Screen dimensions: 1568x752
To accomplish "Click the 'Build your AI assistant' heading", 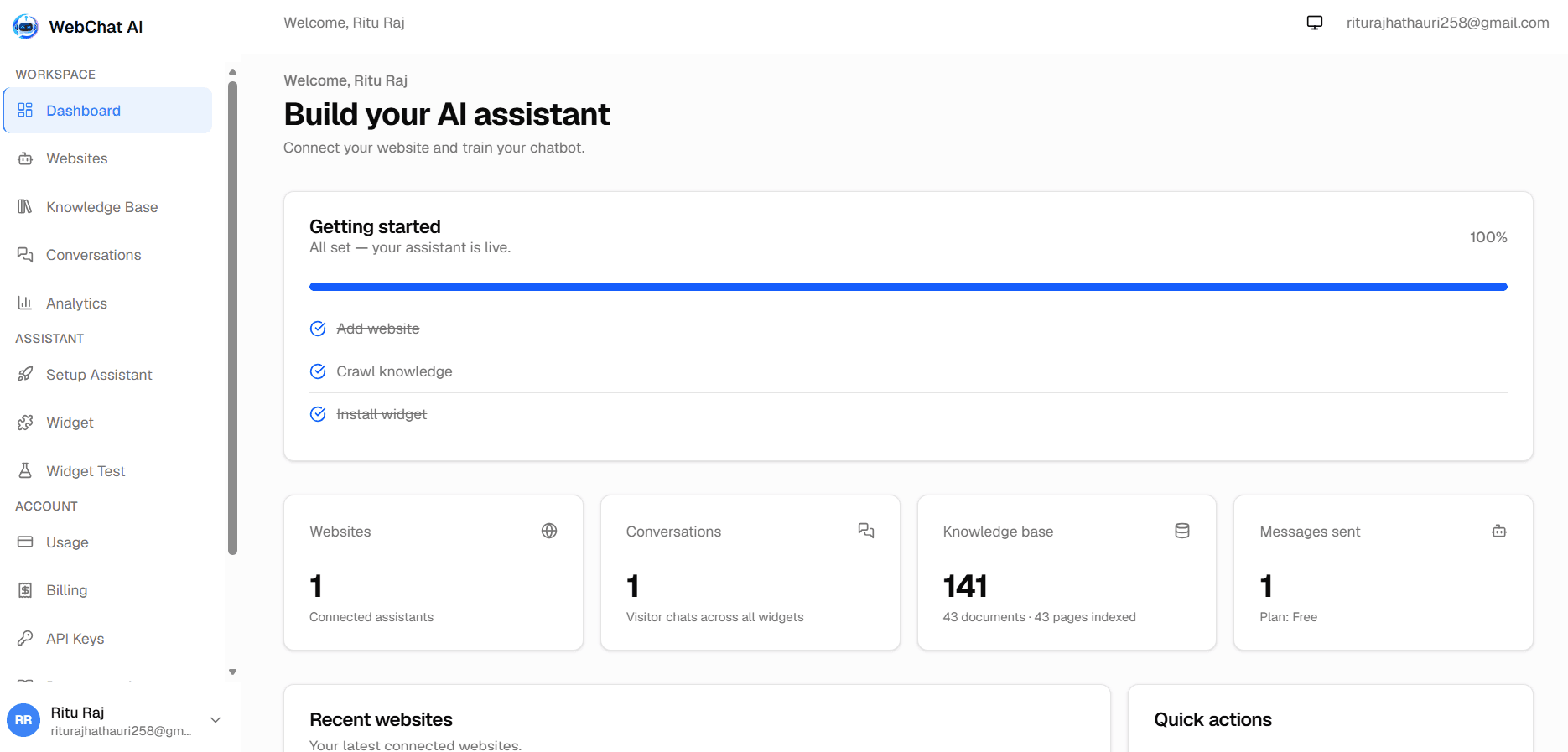I will pos(447,114).
